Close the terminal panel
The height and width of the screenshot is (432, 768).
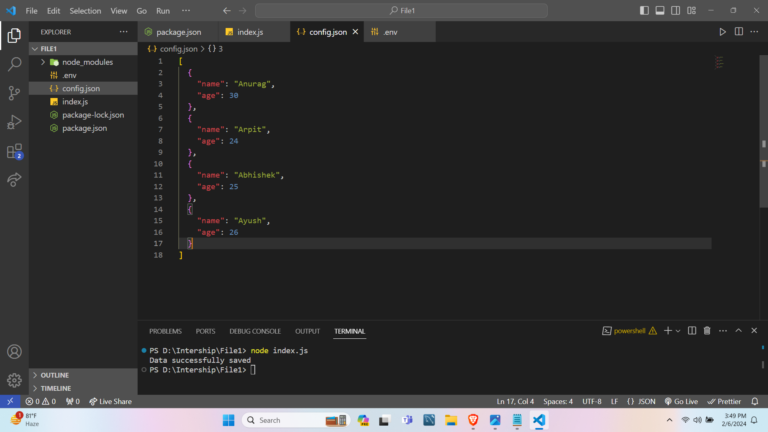click(x=754, y=331)
